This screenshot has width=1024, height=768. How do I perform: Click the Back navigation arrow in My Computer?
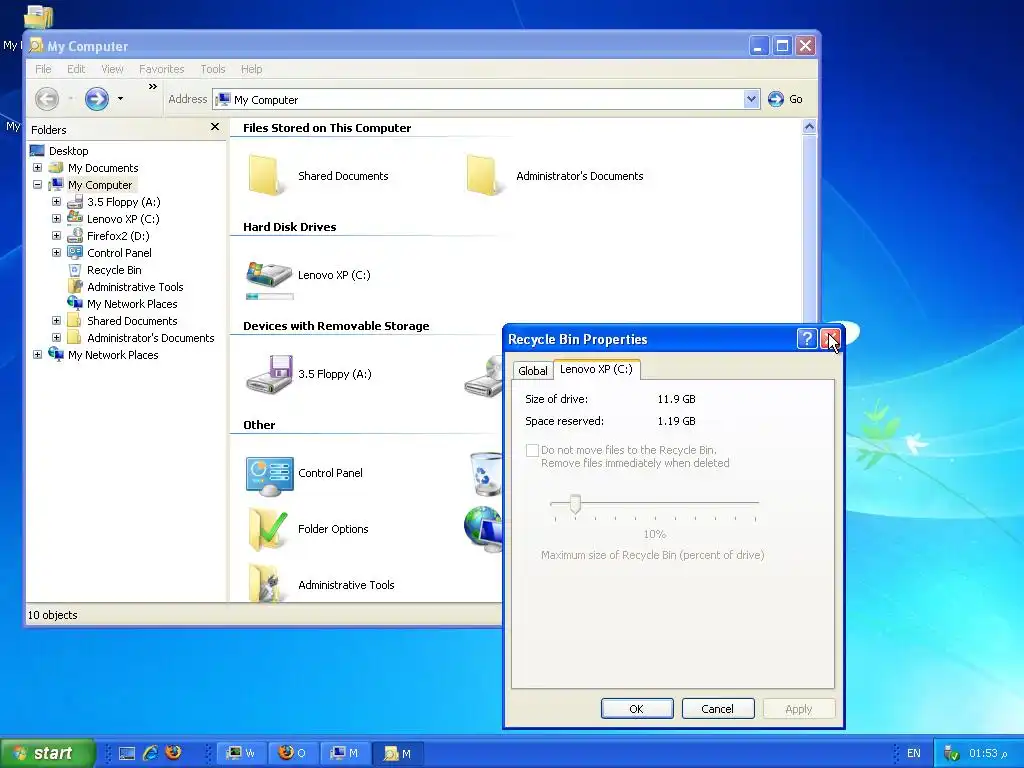click(47, 99)
